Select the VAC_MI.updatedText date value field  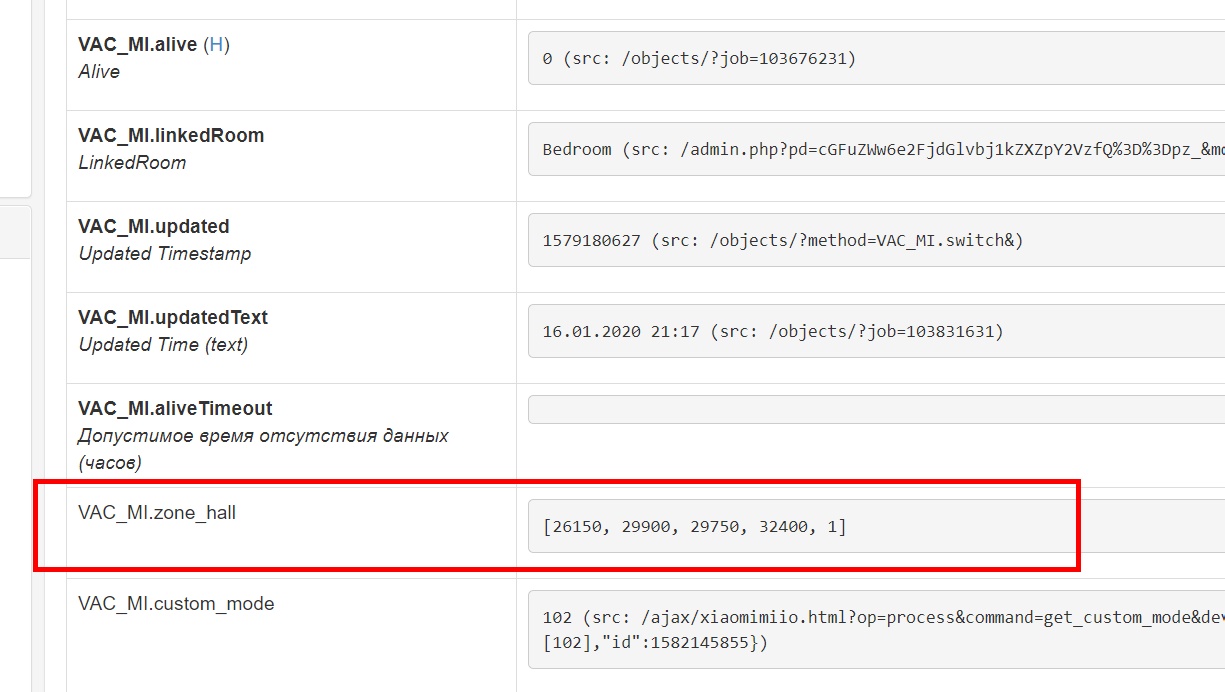coord(875,332)
